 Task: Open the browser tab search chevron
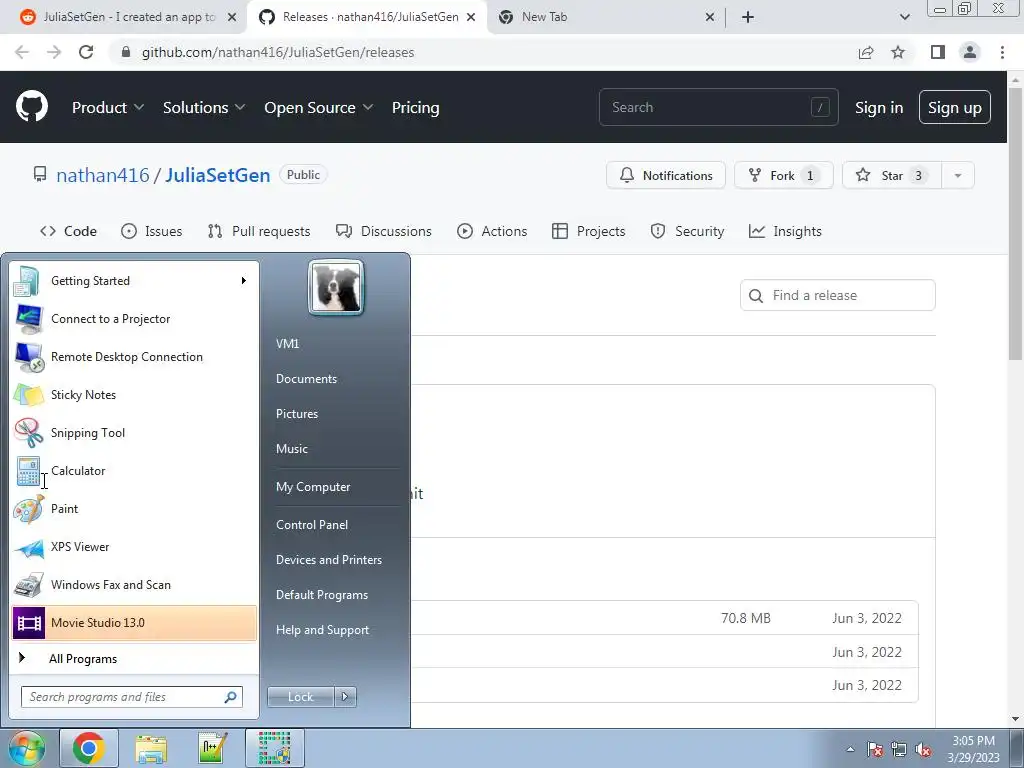pyautogui.click(x=904, y=17)
